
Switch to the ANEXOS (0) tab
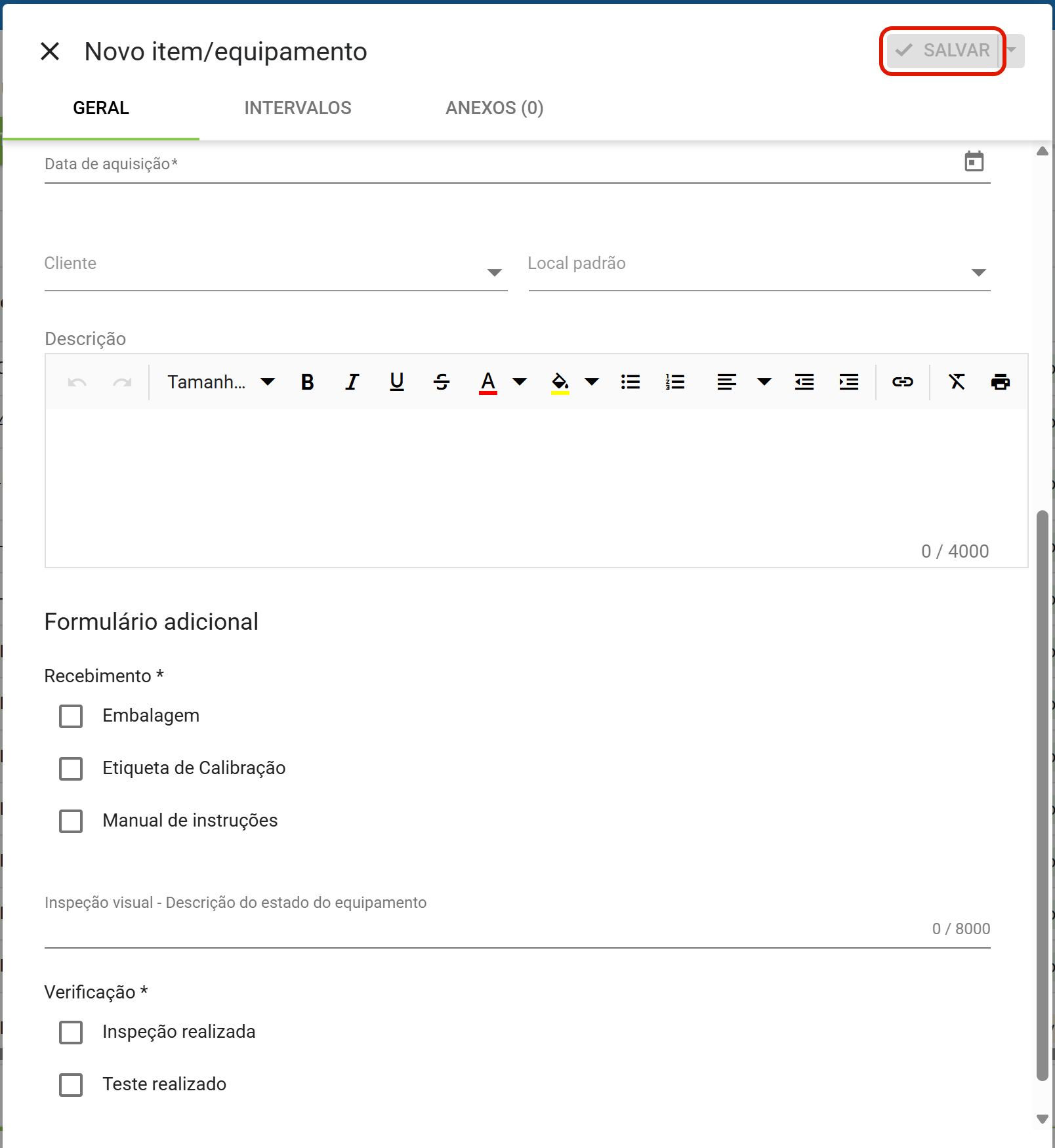pos(495,108)
